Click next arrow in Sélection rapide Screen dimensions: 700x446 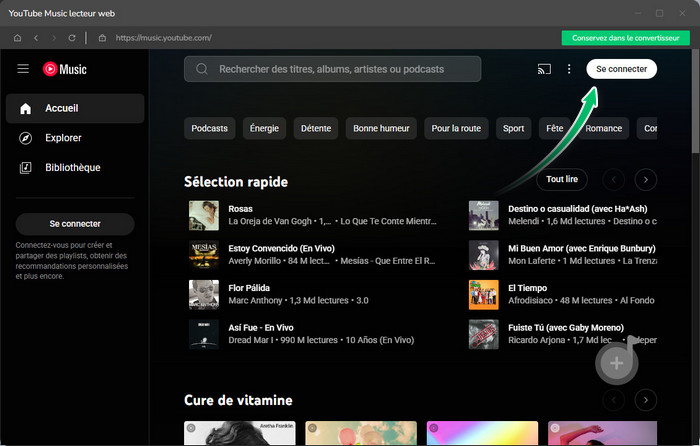pos(646,179)
